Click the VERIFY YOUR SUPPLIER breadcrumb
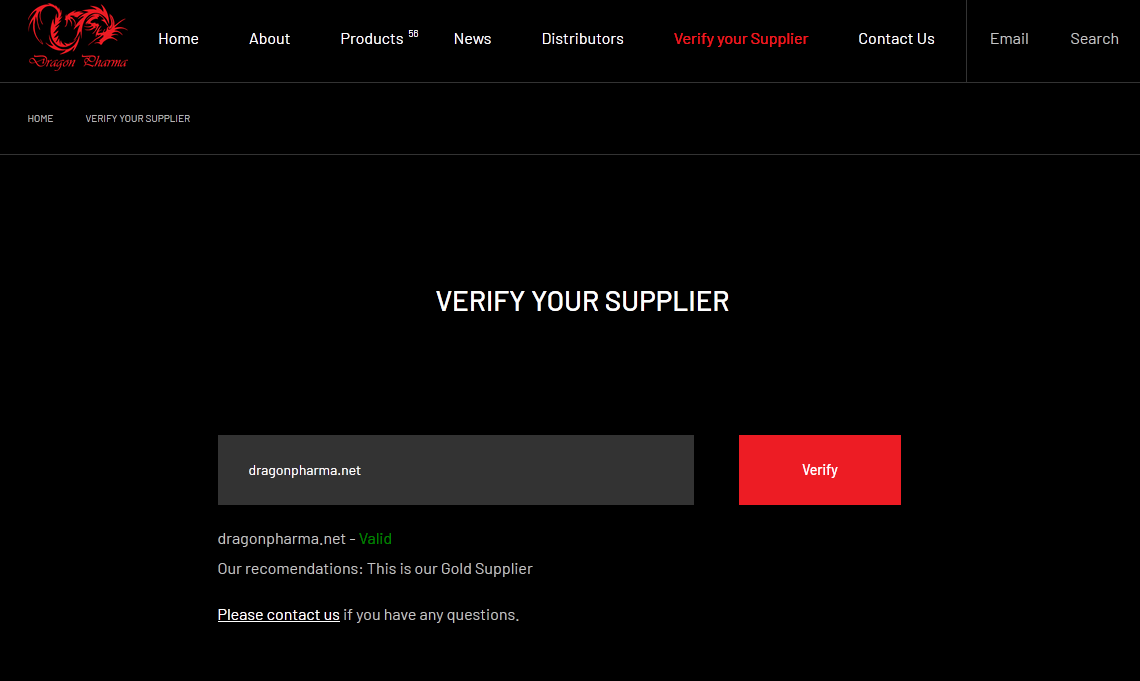This screenshot has height=681, width=1140. (x=137, y=118)
